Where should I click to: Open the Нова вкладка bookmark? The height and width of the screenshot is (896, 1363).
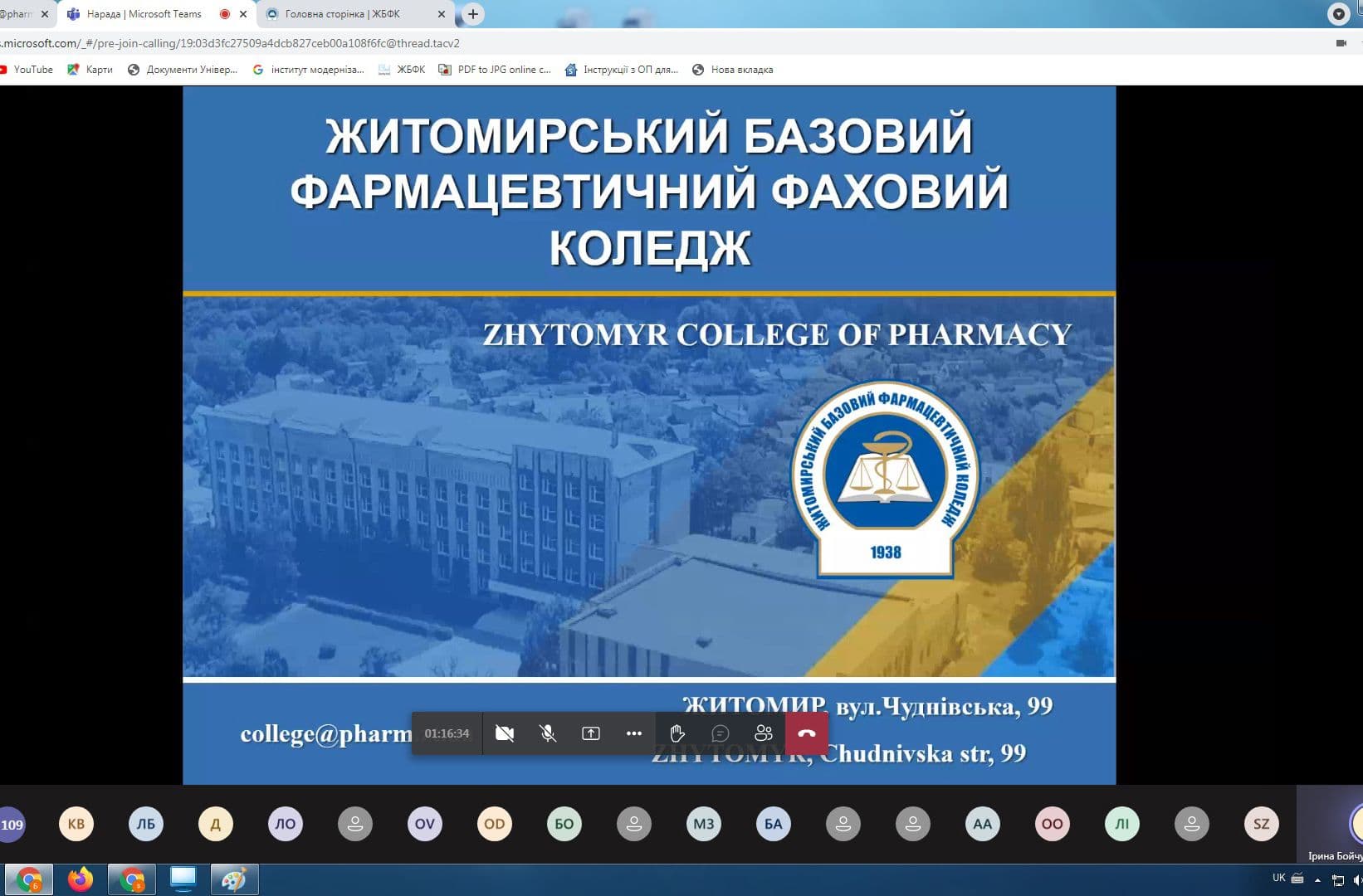pyautogui.click(x=732, y=70)
